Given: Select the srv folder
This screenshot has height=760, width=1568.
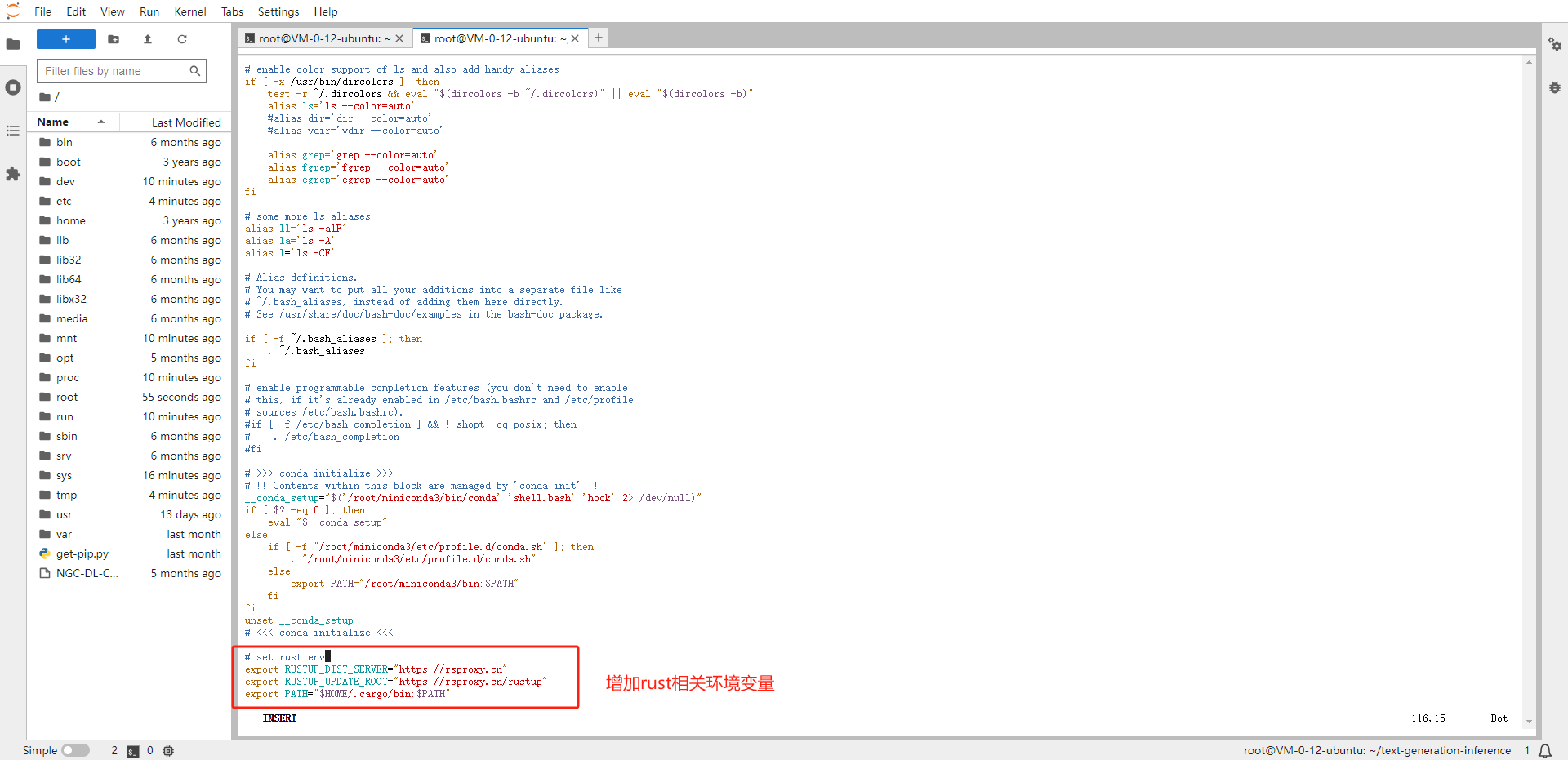Looking at the screenshot, I should click(130, 456).
